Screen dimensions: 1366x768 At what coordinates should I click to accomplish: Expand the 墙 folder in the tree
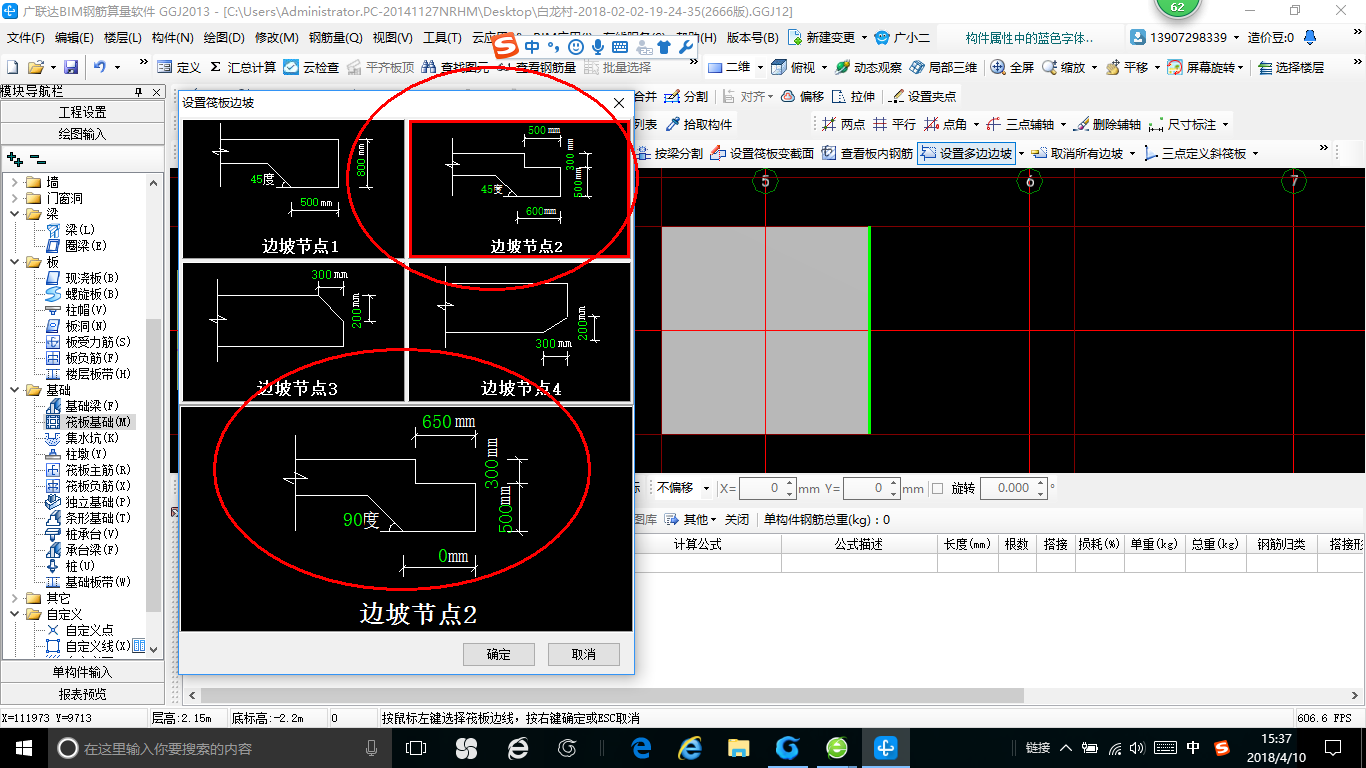(15, 182)
